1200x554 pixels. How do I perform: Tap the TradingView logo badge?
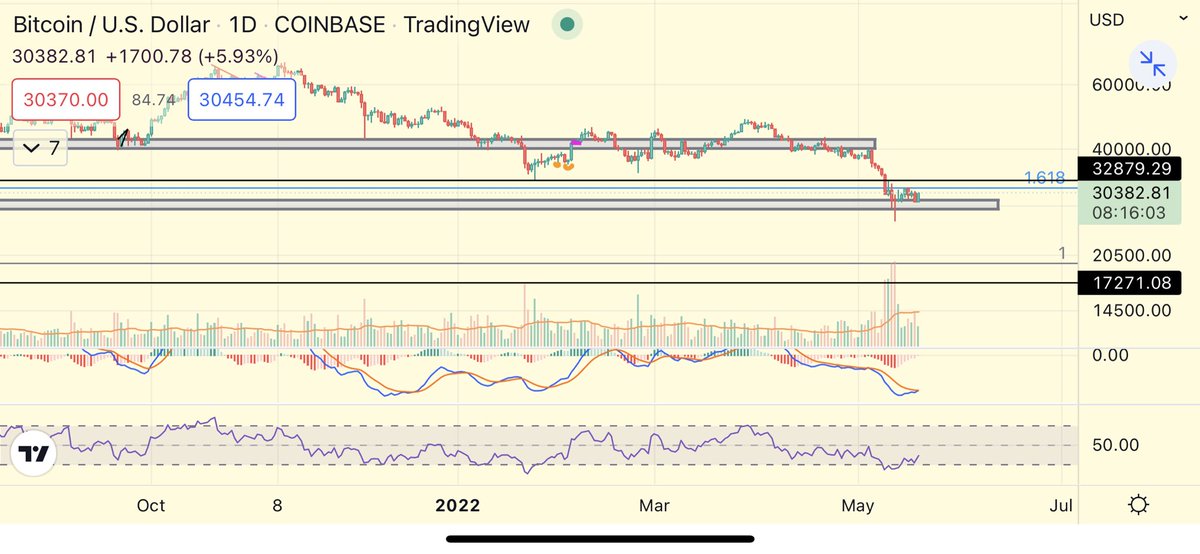pos(34,454)
